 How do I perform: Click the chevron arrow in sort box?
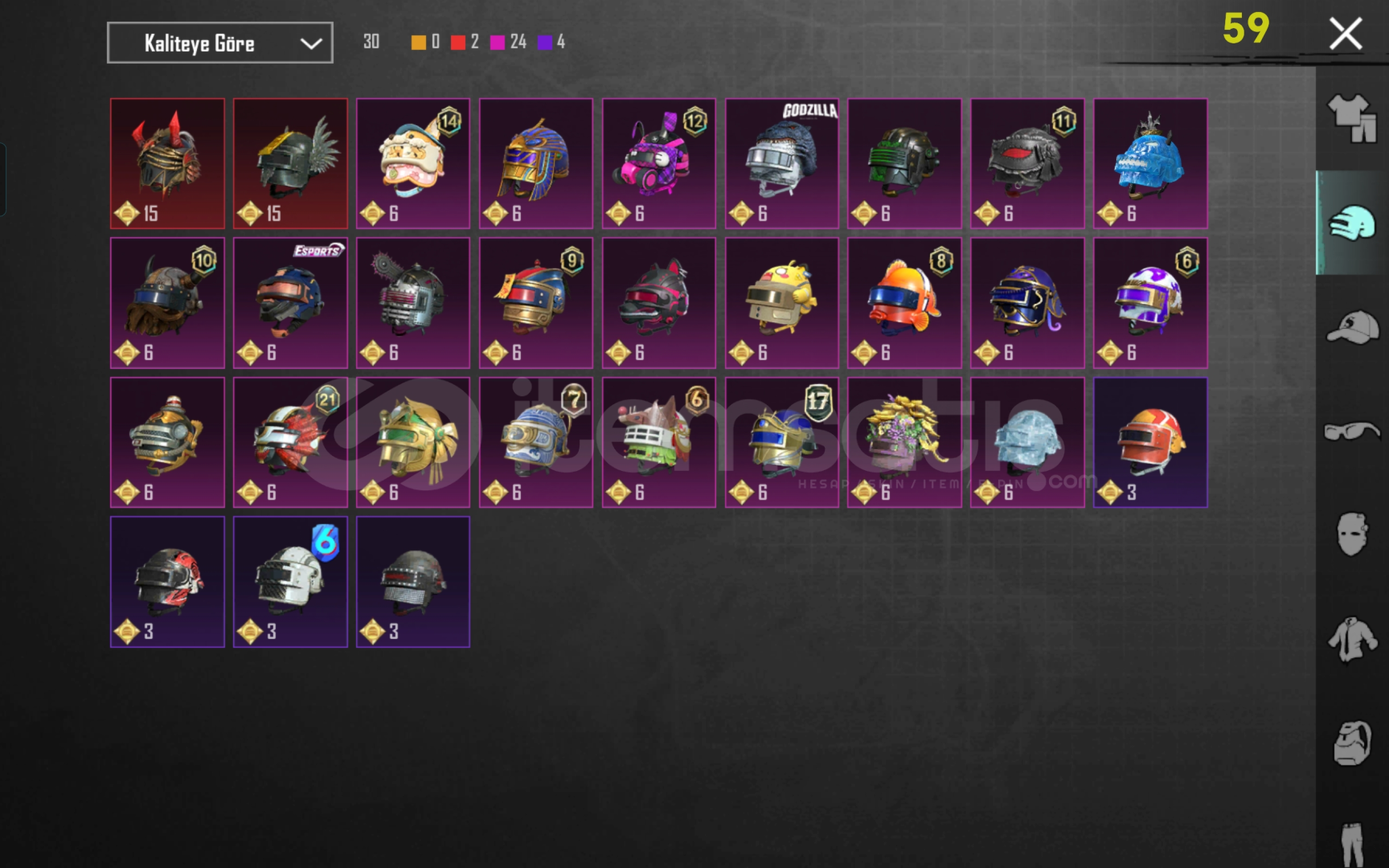[x=311, y=43]
